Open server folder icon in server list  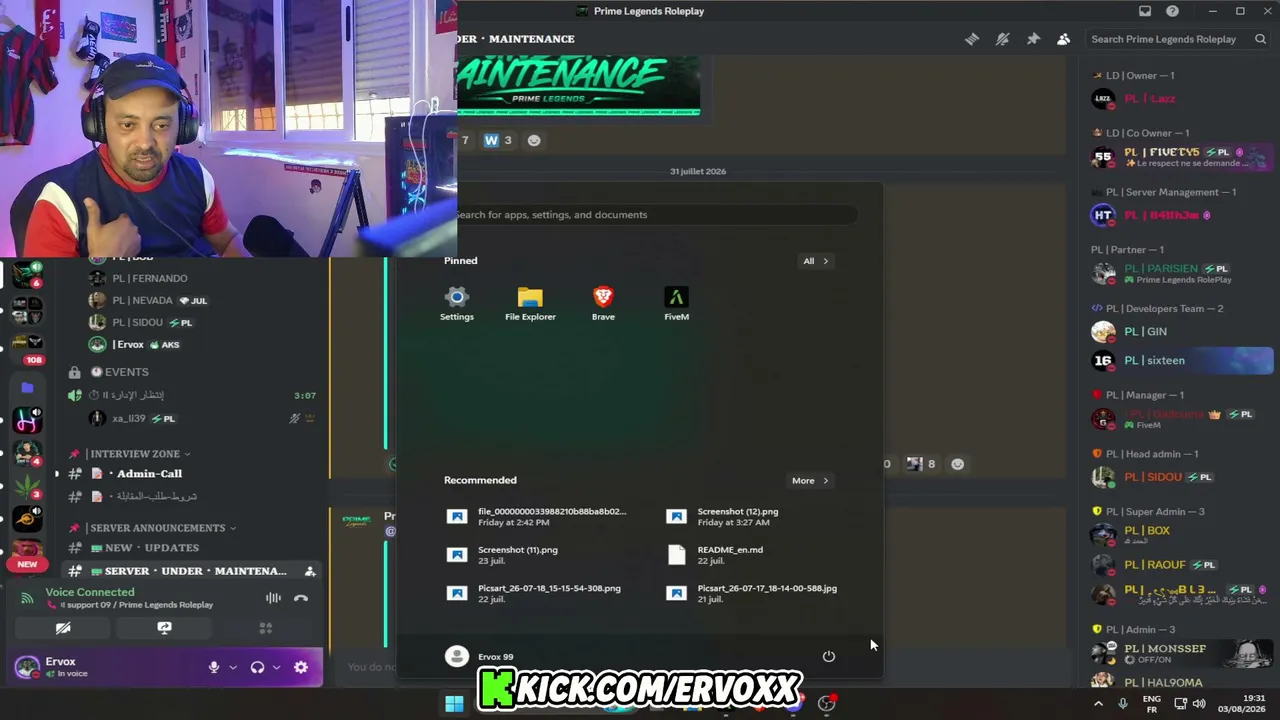[x=27, y=387]
